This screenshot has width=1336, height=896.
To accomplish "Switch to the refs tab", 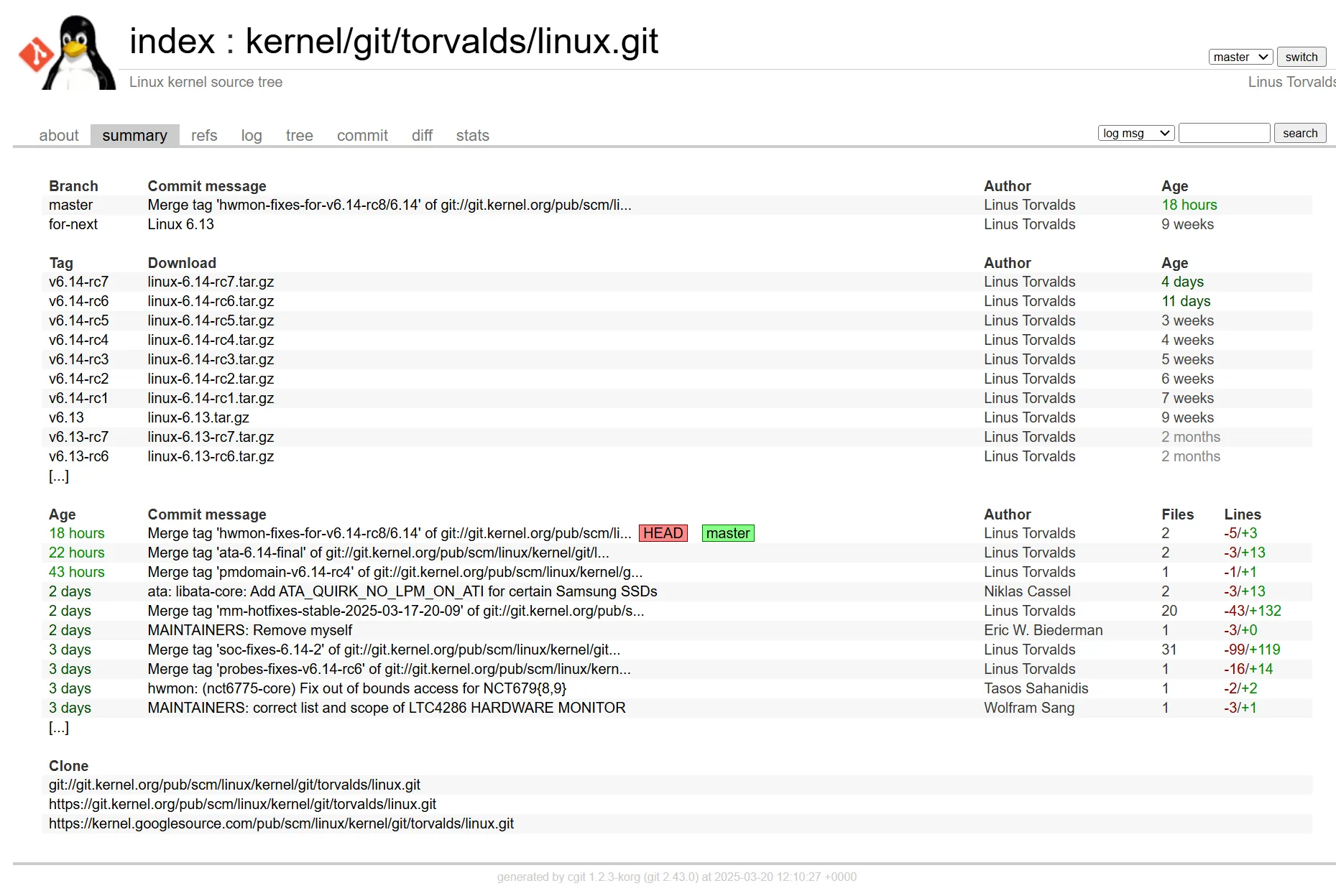I will [x=203, y=135].
